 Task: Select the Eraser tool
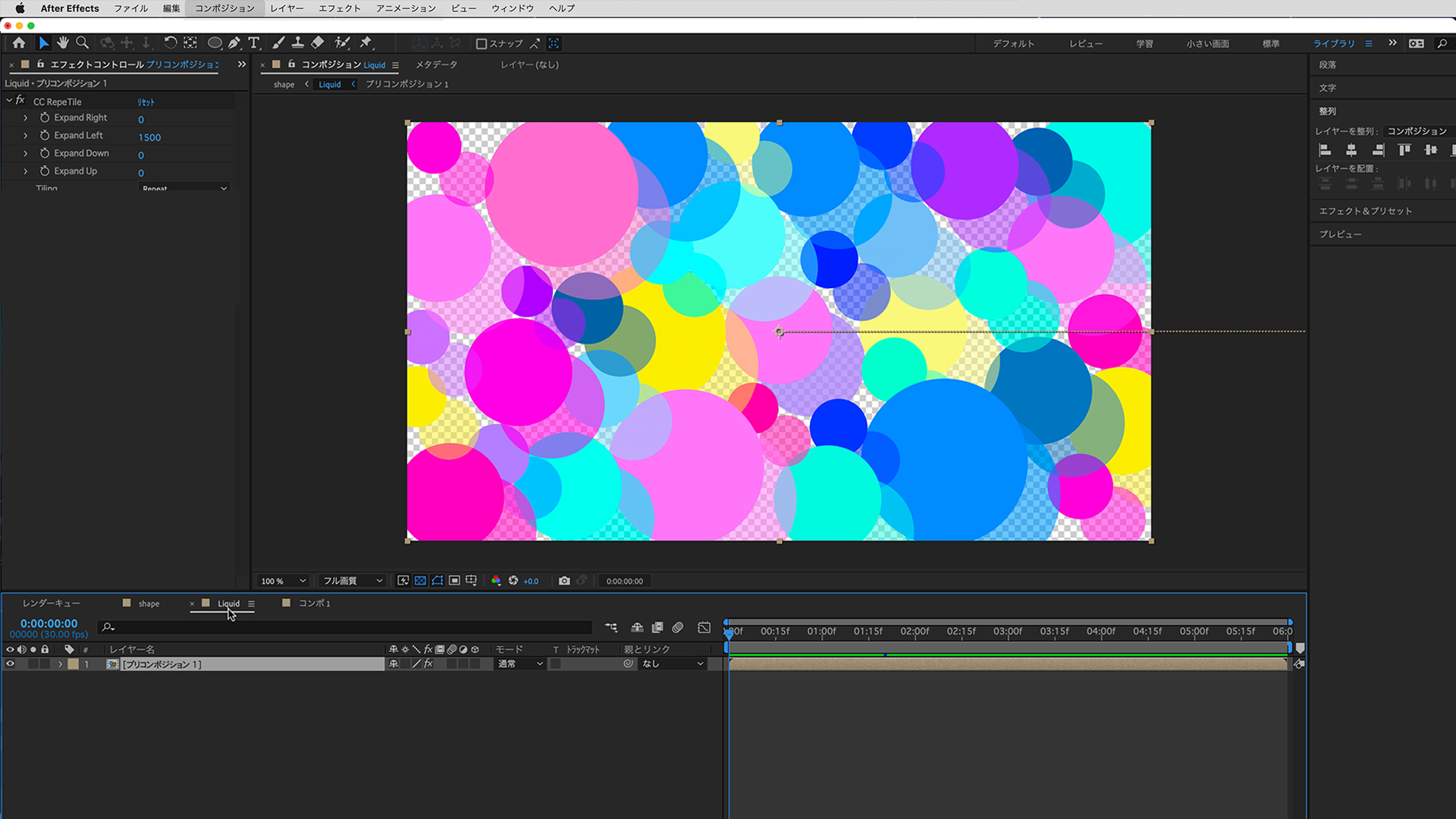point(318,43)
